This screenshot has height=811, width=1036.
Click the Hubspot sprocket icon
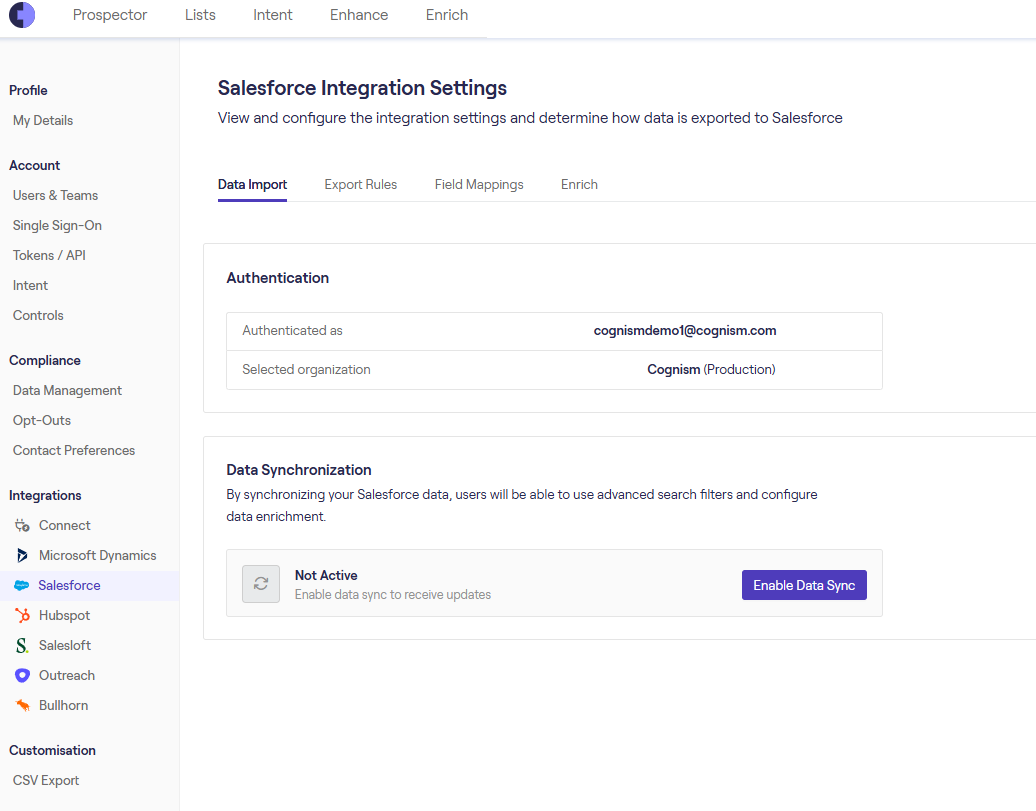[x=22, y=615]
